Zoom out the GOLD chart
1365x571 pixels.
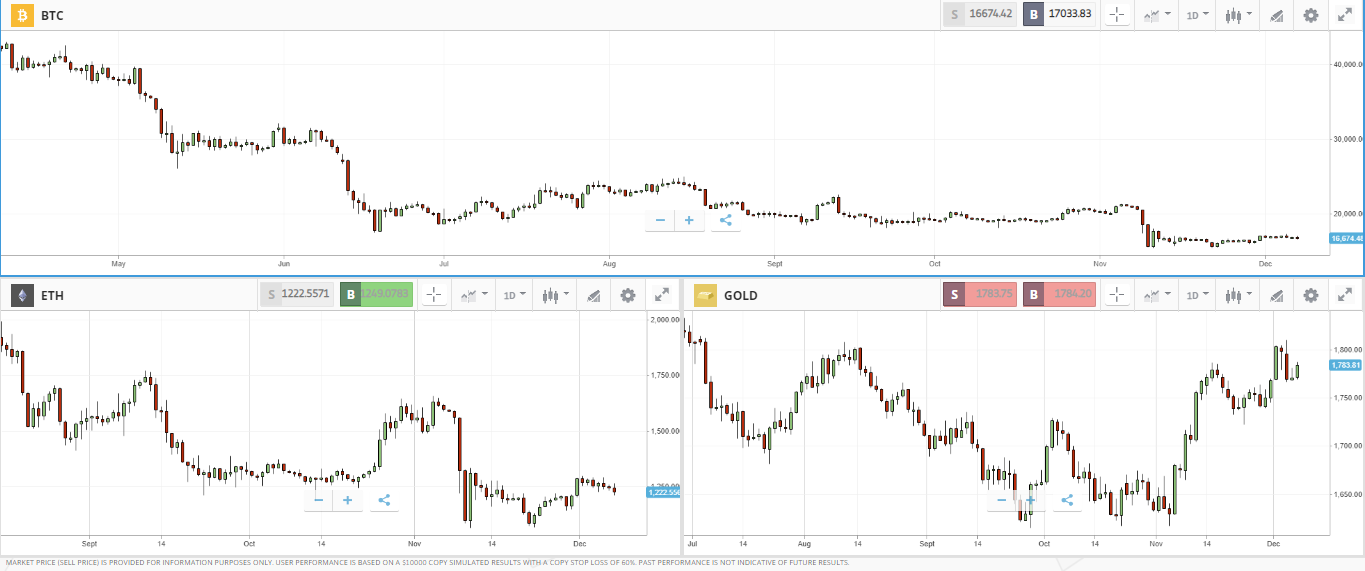coord(1002,500)
